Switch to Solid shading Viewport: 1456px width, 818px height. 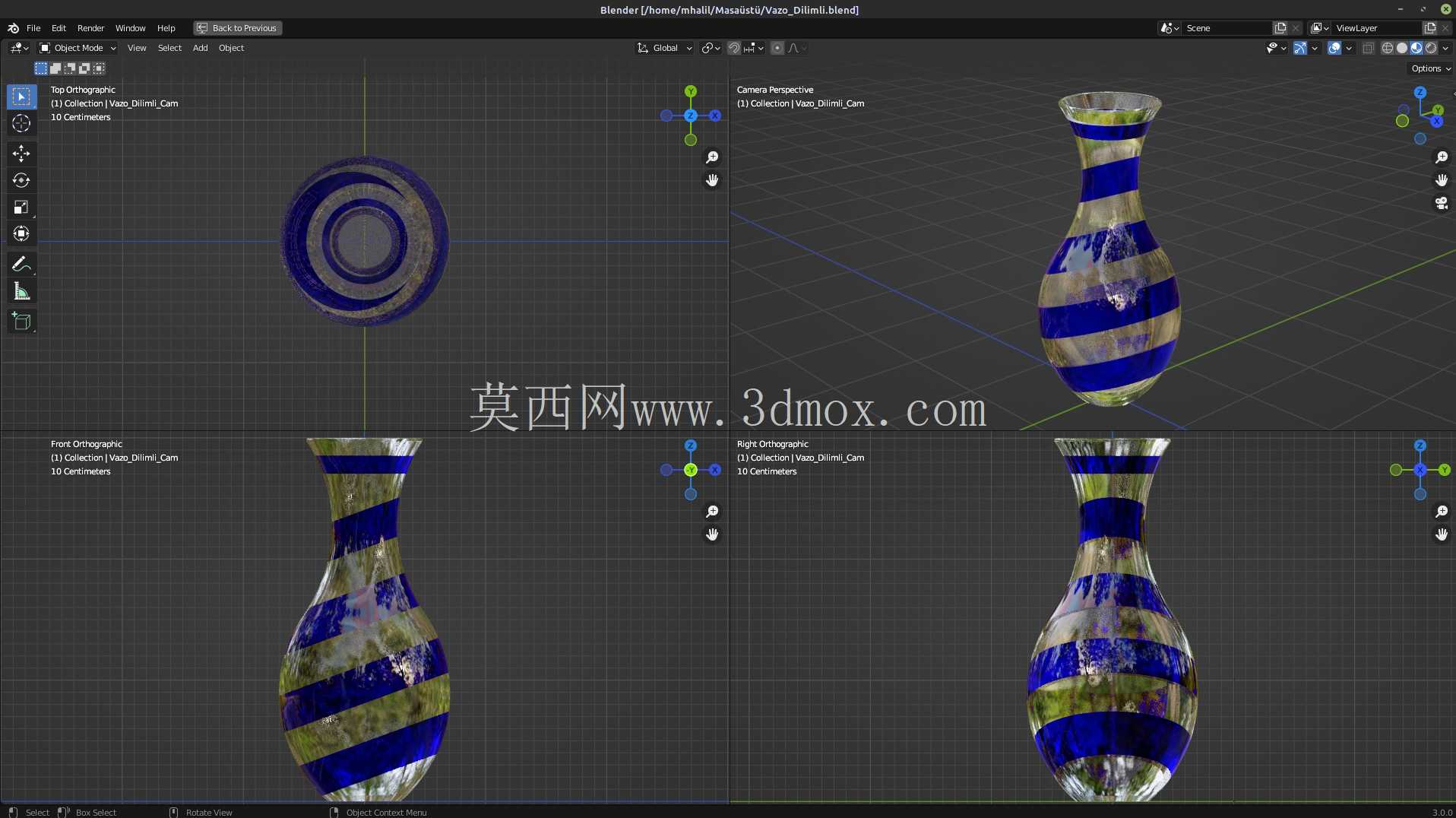pyautogui.click(x=1402, y=48)
